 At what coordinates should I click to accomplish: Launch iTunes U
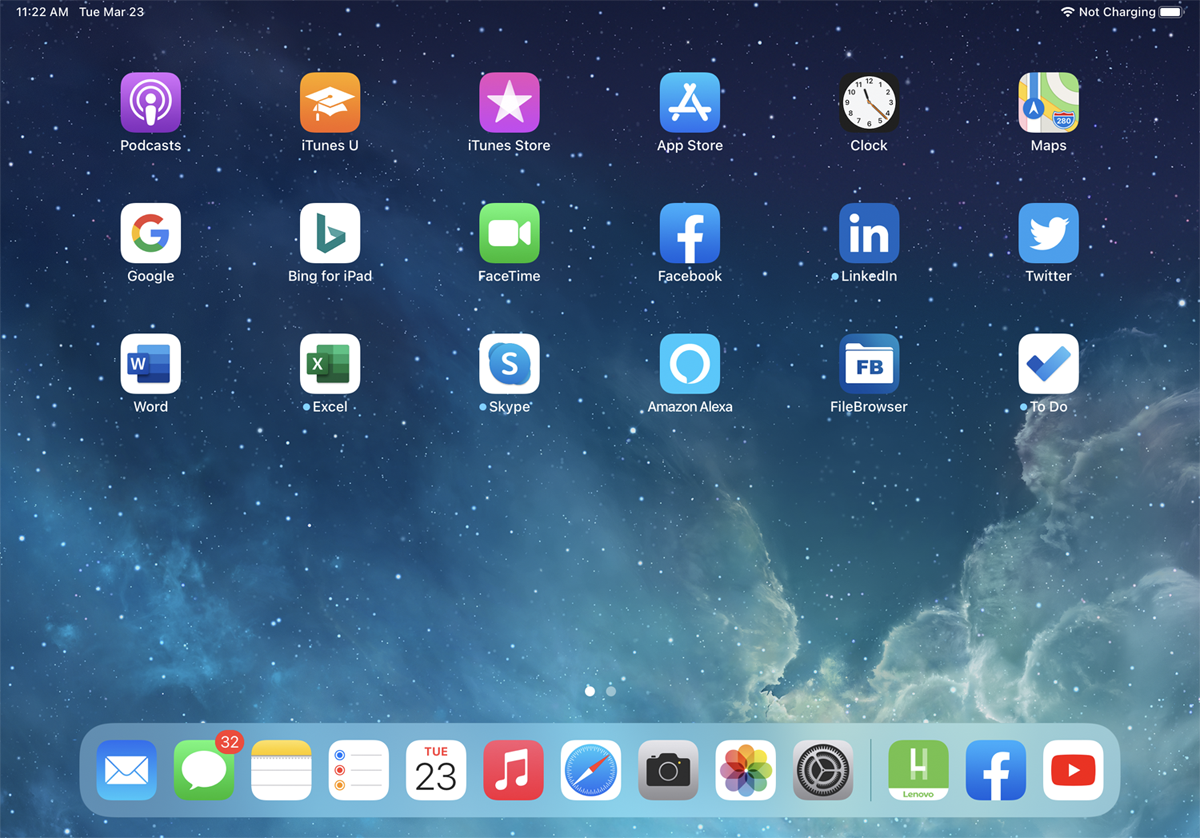click(330, 102)
